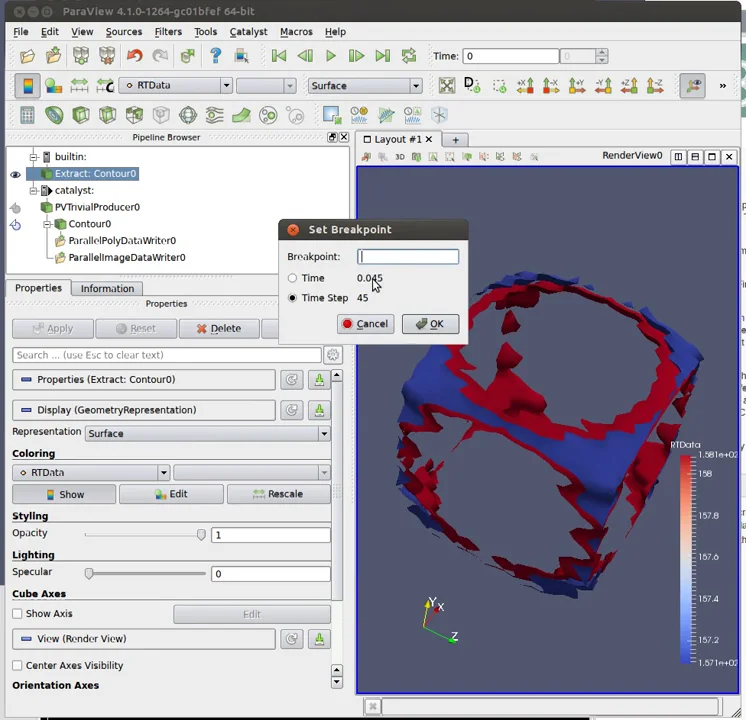This screenshot has height=720, width=746.
Task: Collapse View (Render View) section
Action: pyautogui.click(x=144, y=639)
